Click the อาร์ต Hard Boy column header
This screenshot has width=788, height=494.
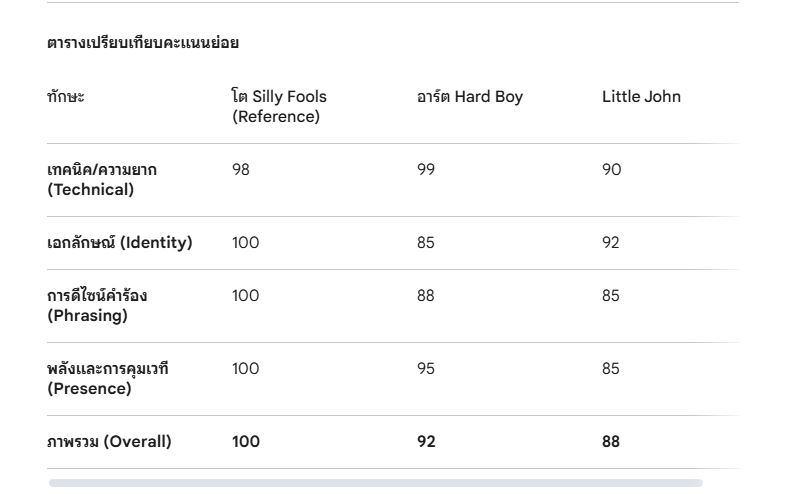(x=469, y=97)
